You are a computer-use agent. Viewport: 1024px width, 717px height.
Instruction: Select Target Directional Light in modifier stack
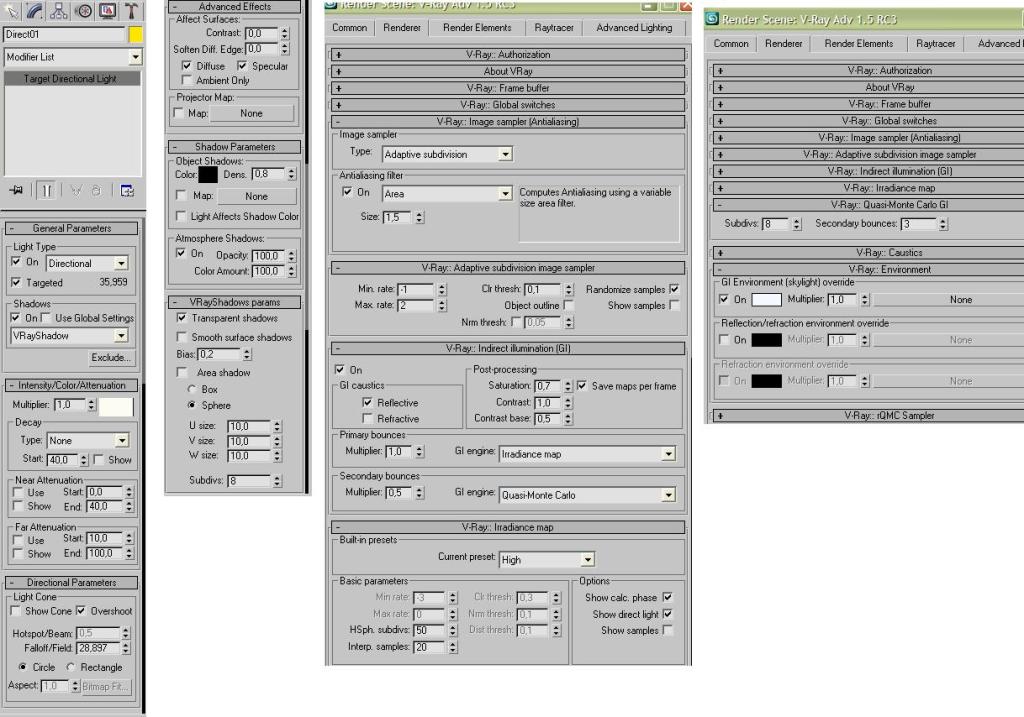click(72, 78)
